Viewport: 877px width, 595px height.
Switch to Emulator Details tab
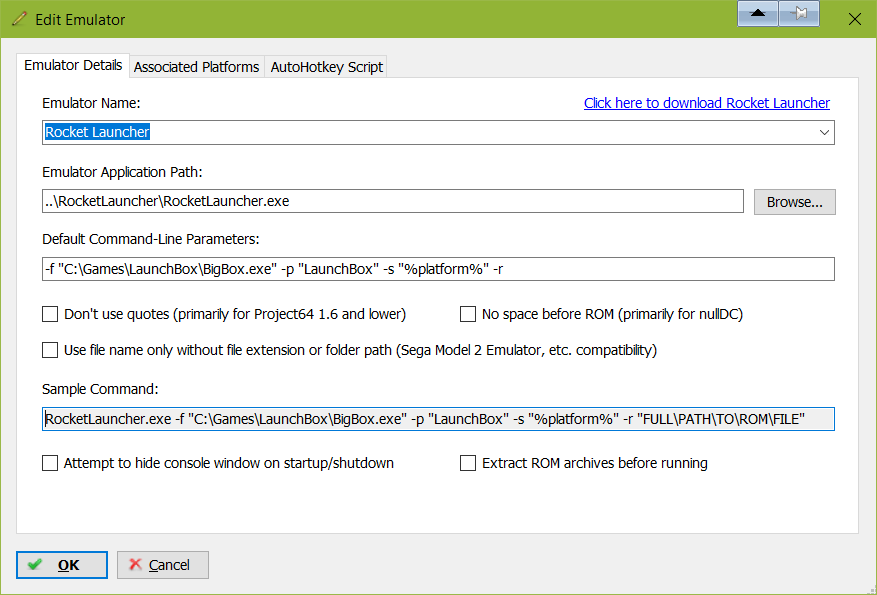point(73,65)
